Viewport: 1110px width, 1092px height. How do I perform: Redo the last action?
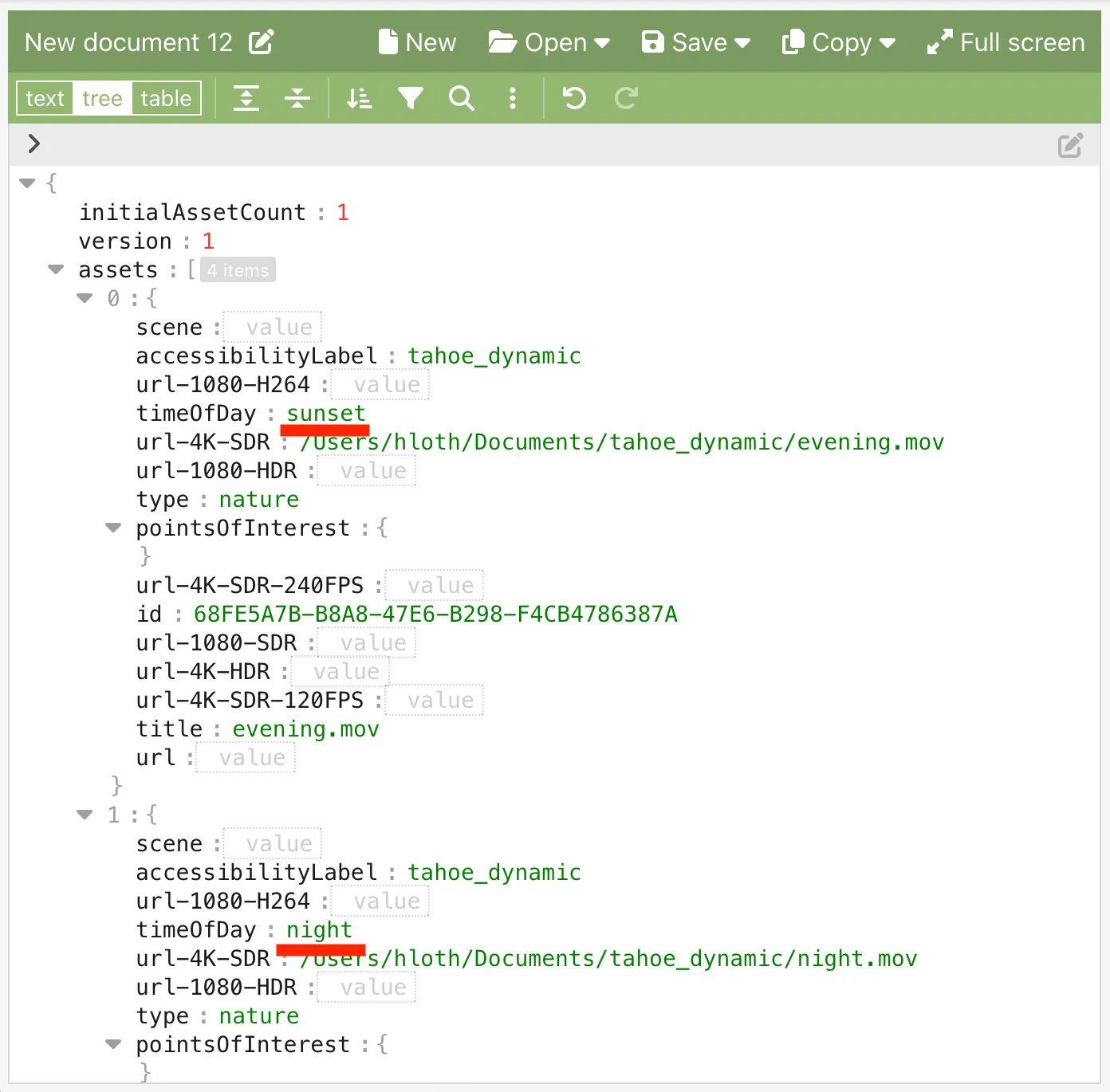[x=626, y=98]
